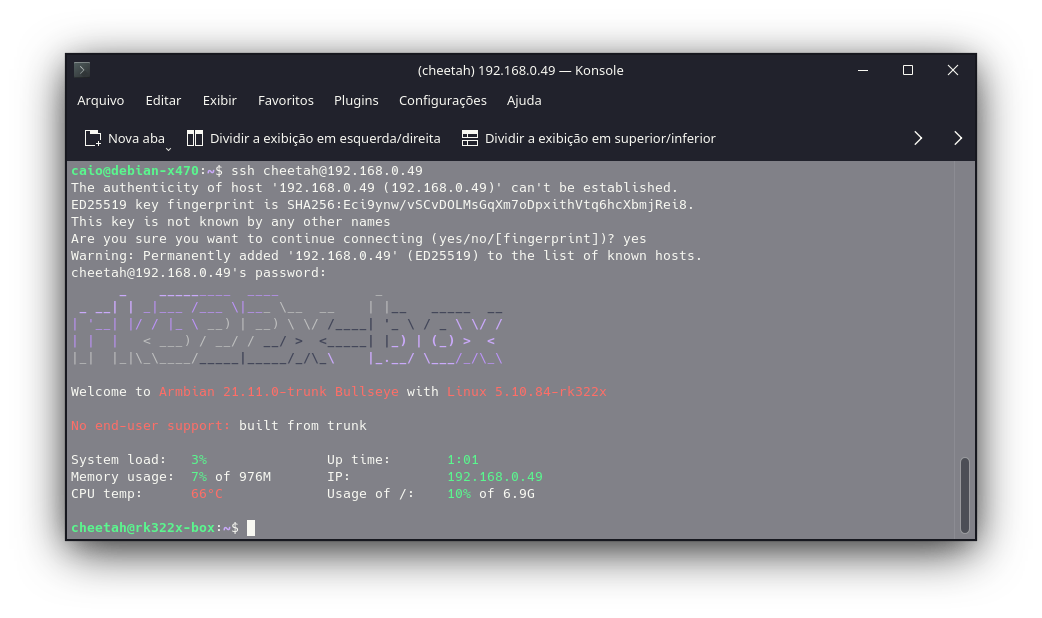
Task: Click the 'caio@debian-x470' prompt text
Action: [135, 171]
